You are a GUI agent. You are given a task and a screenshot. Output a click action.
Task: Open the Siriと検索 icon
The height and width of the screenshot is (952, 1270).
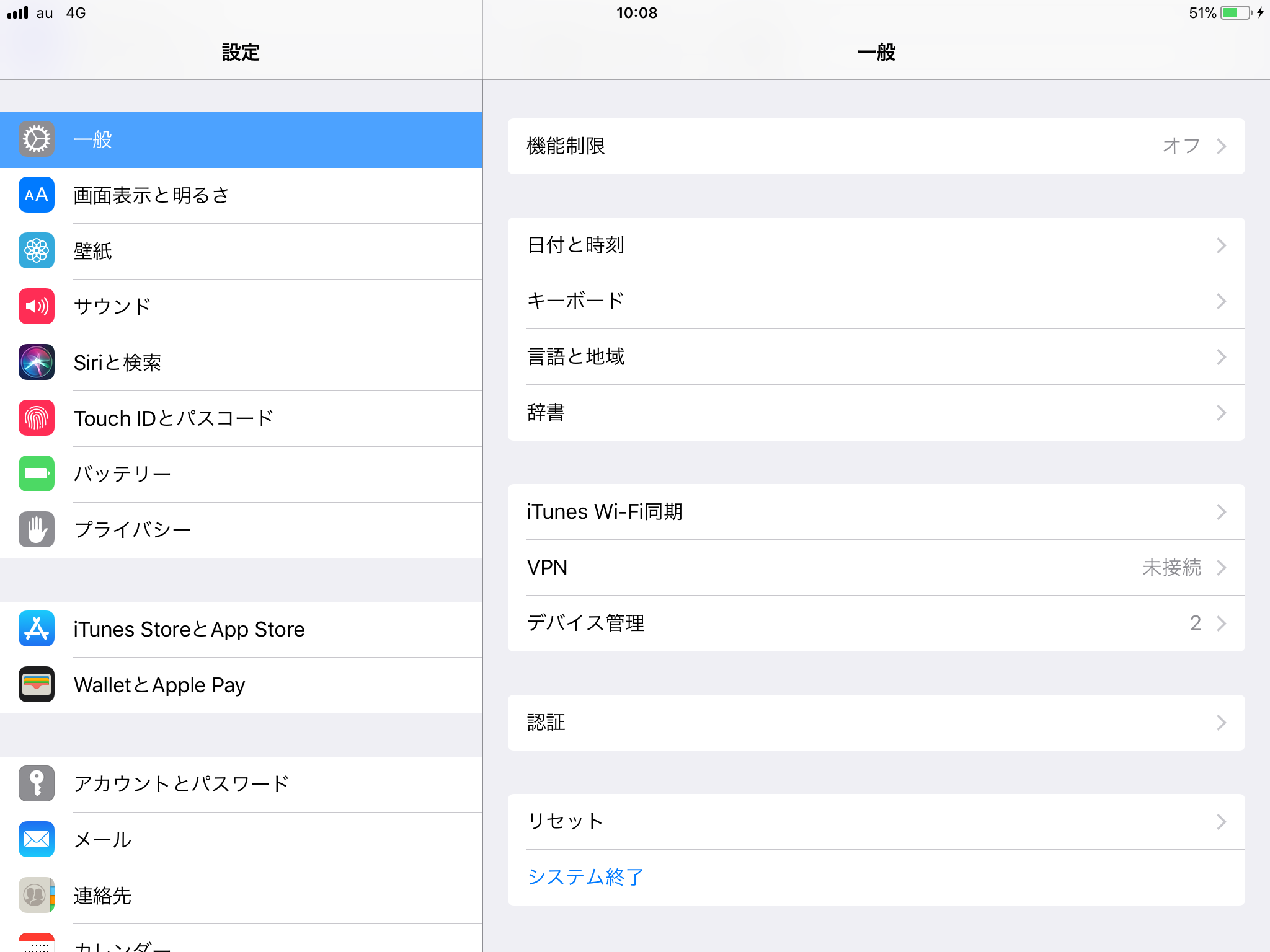[x=37, y=362]
